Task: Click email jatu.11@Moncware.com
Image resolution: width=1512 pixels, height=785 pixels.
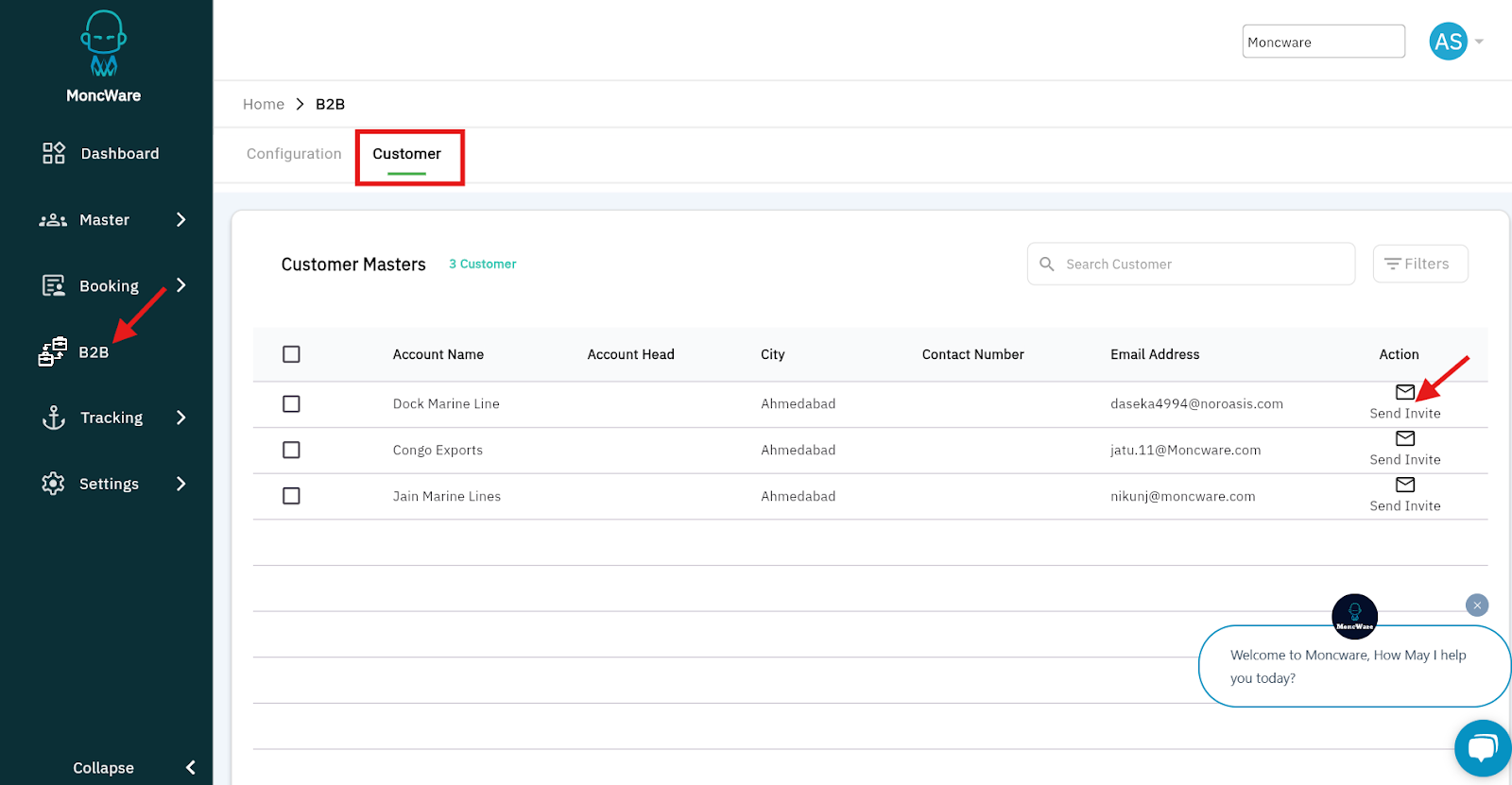Action: [x=1185, y=450]
